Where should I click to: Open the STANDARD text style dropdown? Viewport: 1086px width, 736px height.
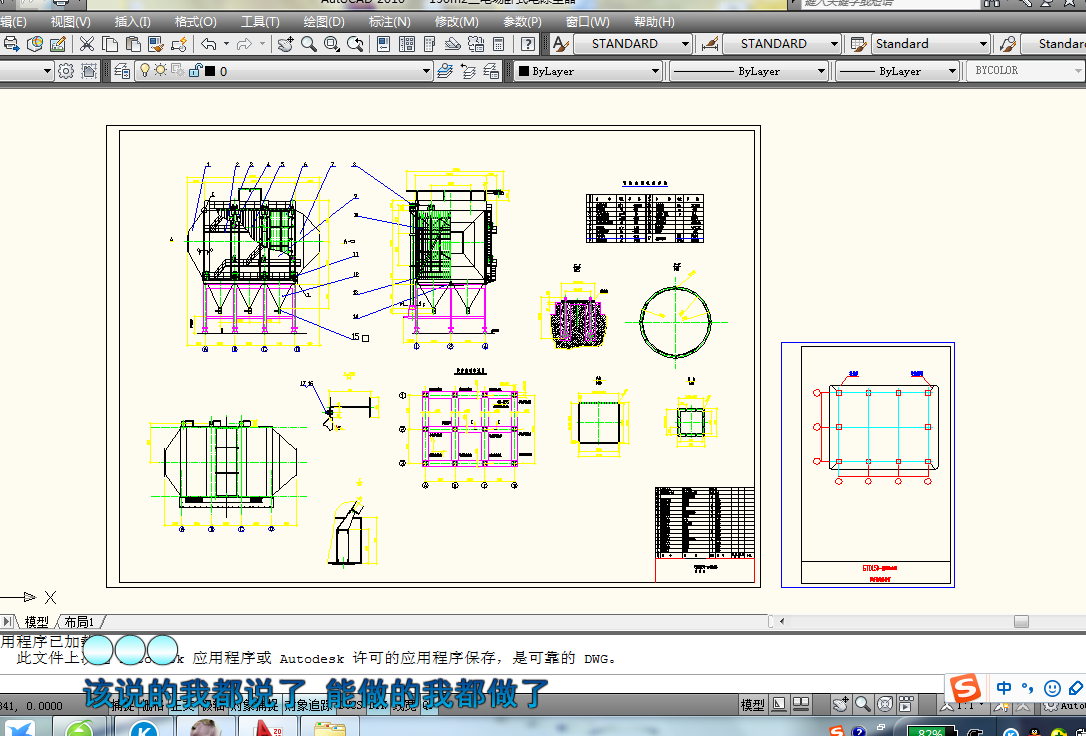(685, 44)
